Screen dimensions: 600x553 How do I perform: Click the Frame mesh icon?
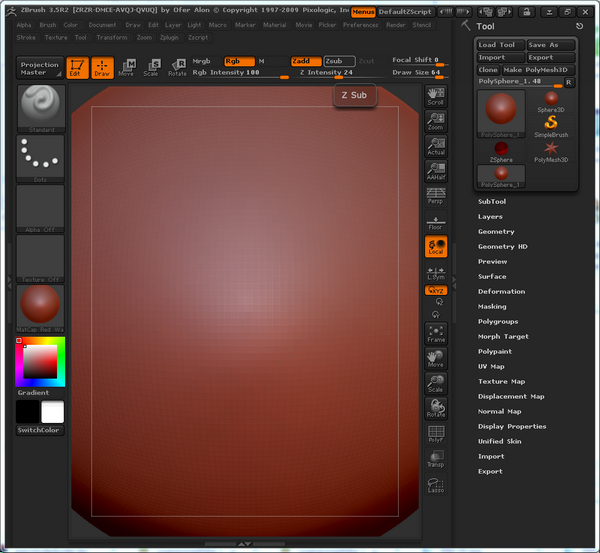(x=436, y=333)
